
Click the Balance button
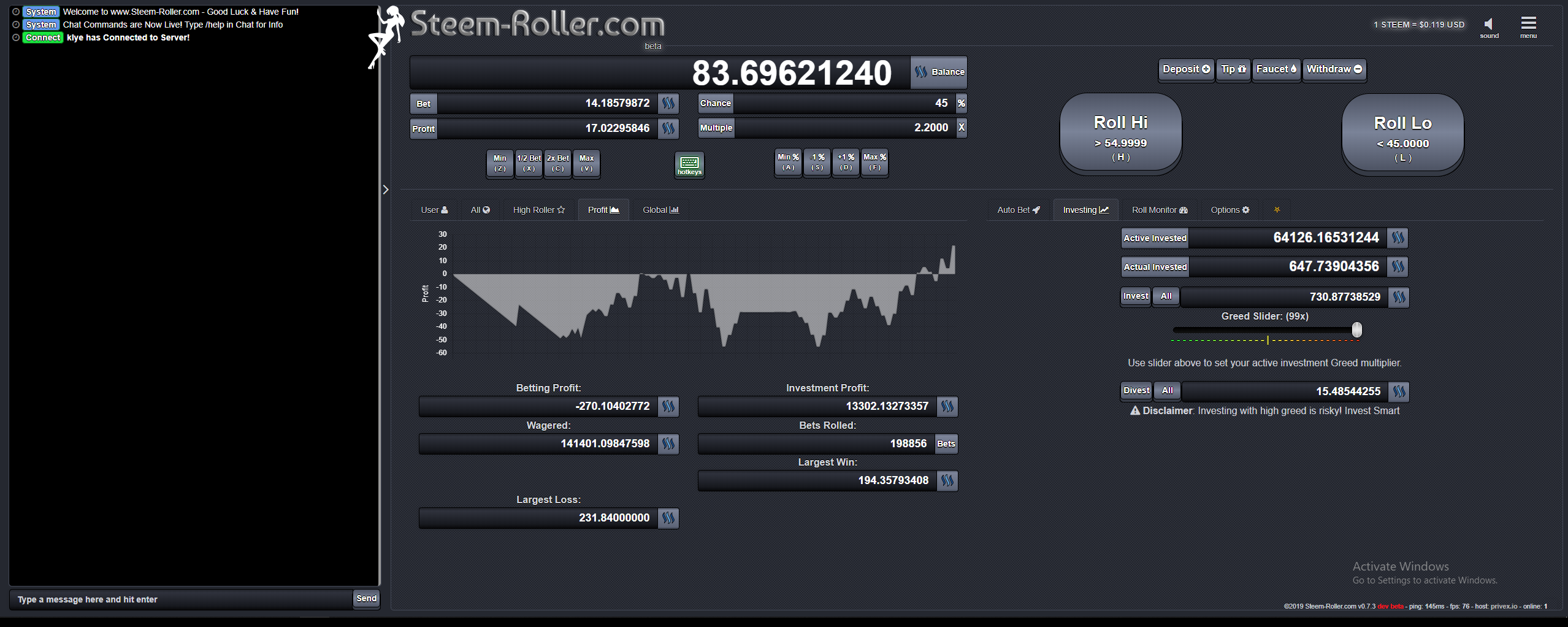(939, 72)
